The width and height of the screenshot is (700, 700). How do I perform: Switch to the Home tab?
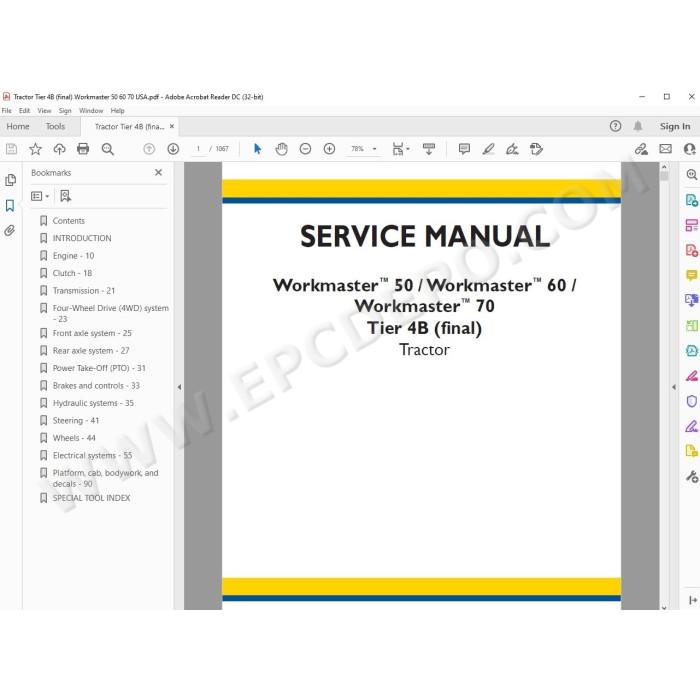point(18,126)
